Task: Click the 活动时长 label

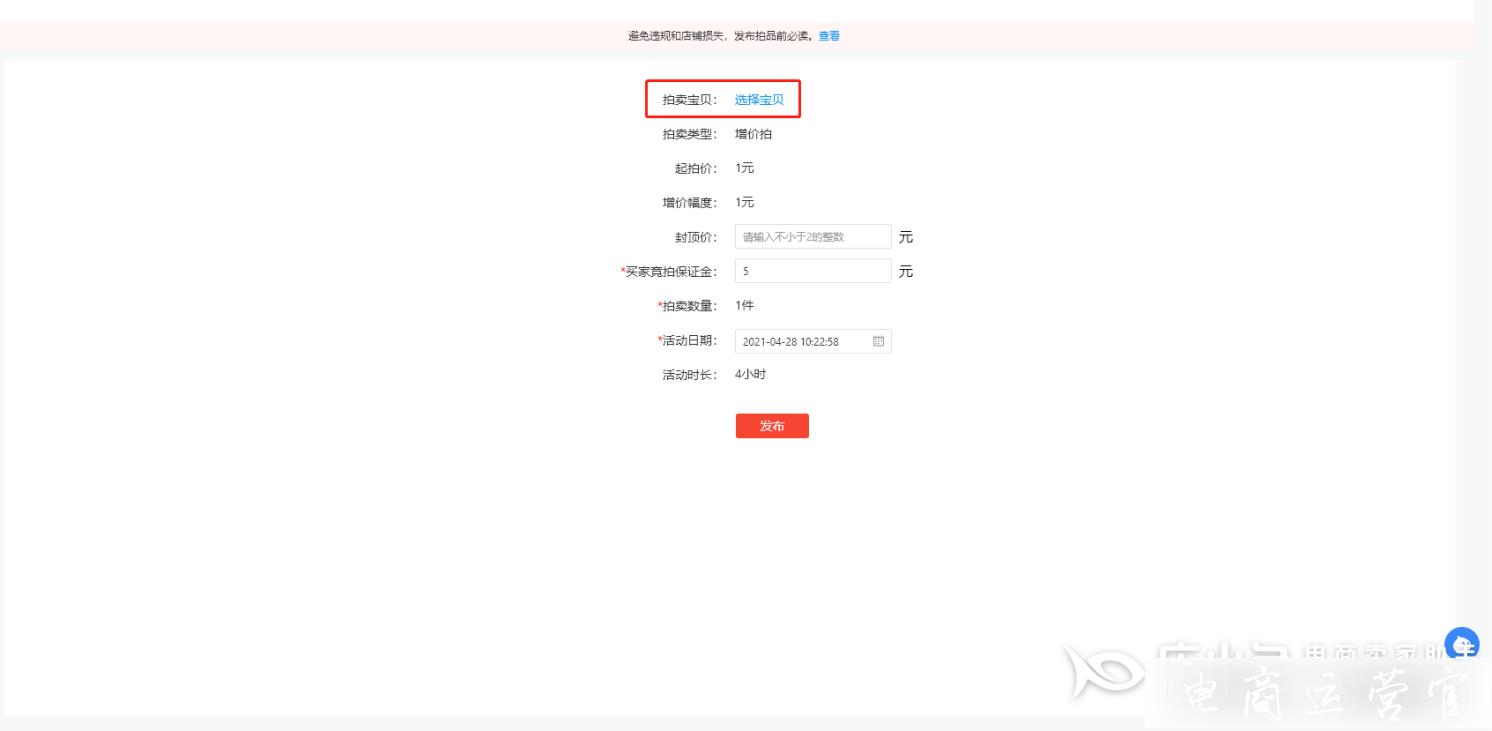Action: [x=690, y=376]
